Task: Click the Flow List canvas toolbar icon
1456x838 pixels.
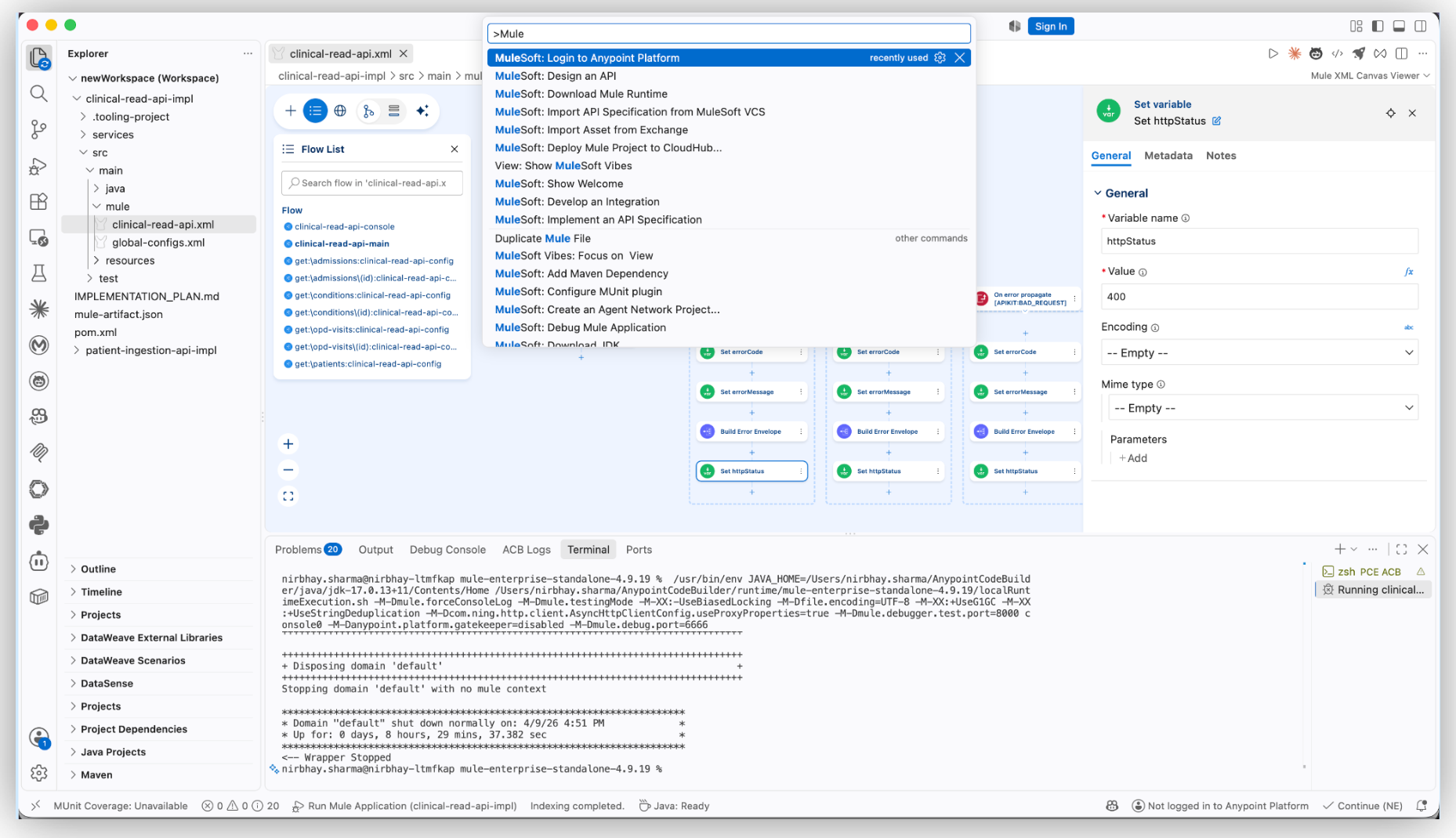Action: click(x=315, y=111)
